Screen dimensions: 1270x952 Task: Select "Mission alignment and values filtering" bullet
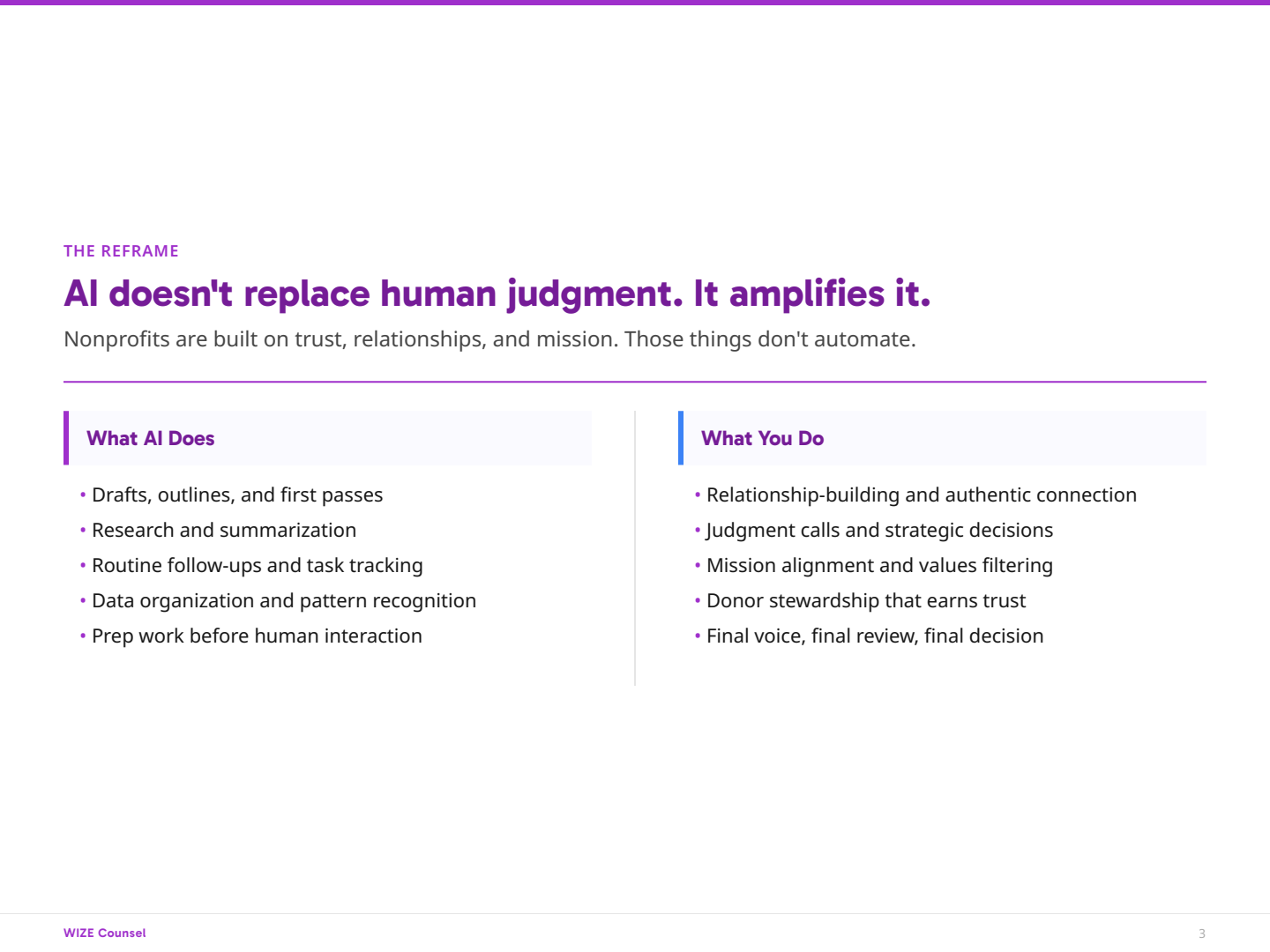click(879, 566)
